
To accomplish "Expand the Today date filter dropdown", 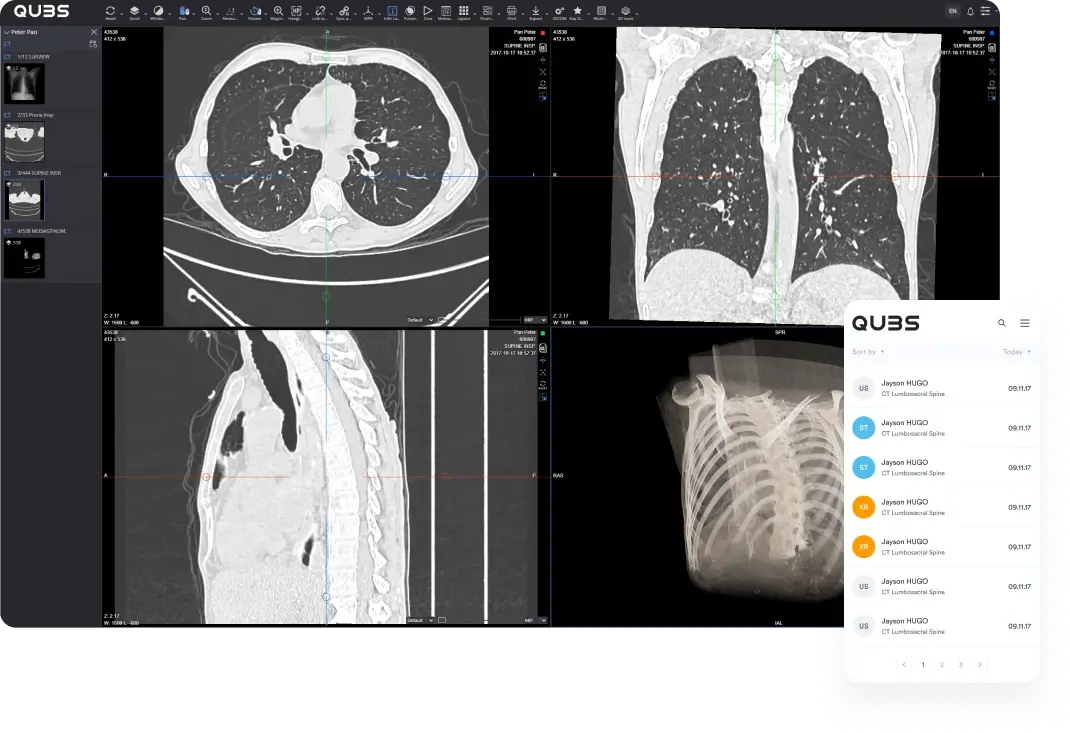I will (x=1016, y=352).
